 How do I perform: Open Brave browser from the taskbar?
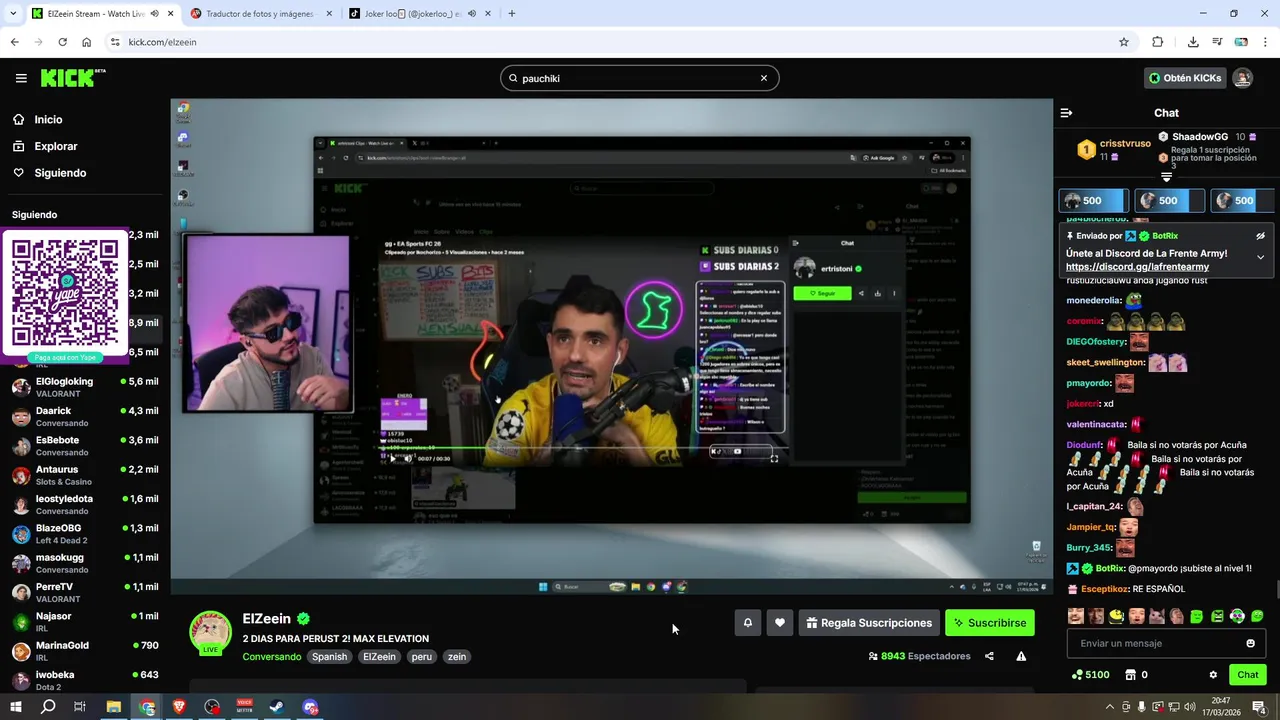179,707
